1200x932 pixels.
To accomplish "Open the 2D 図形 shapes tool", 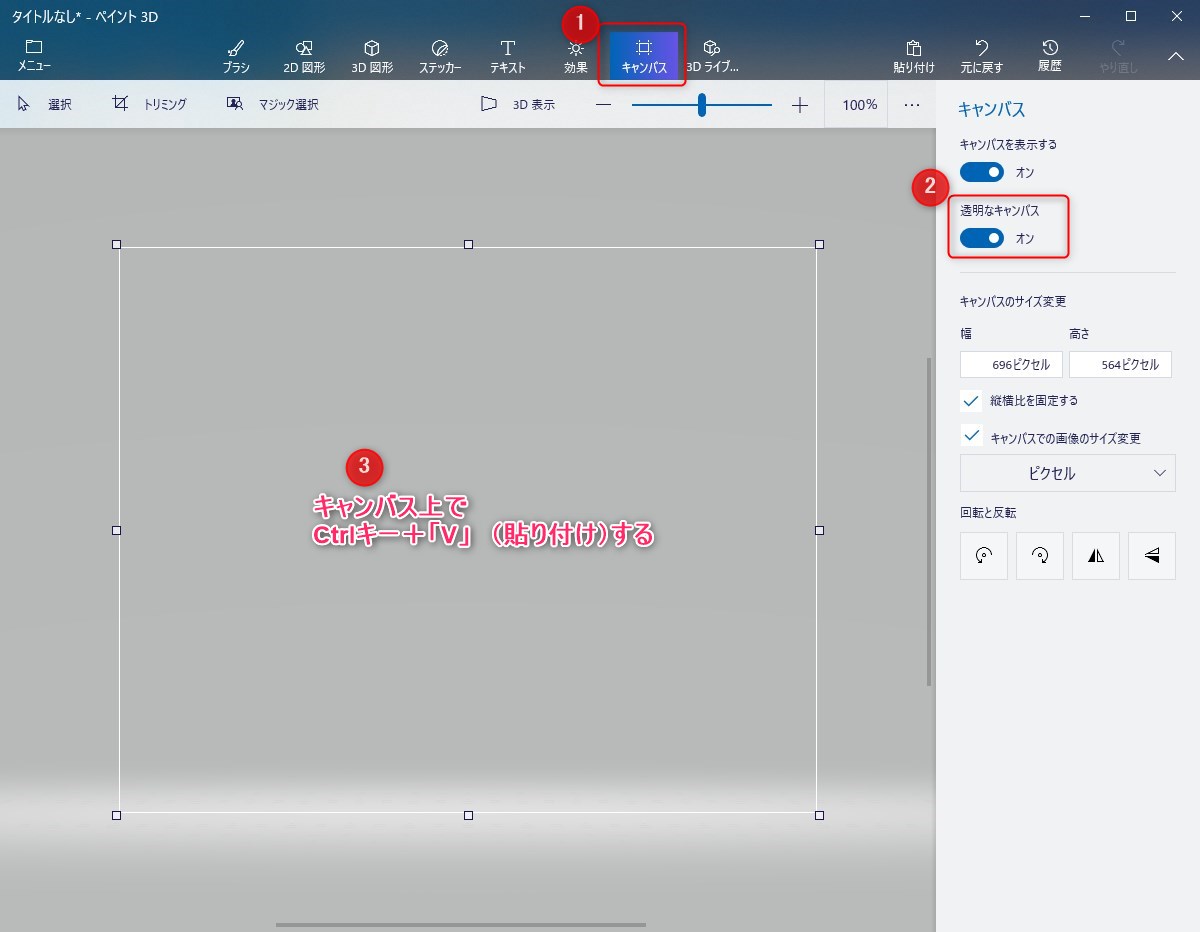I will click(304, 57).
